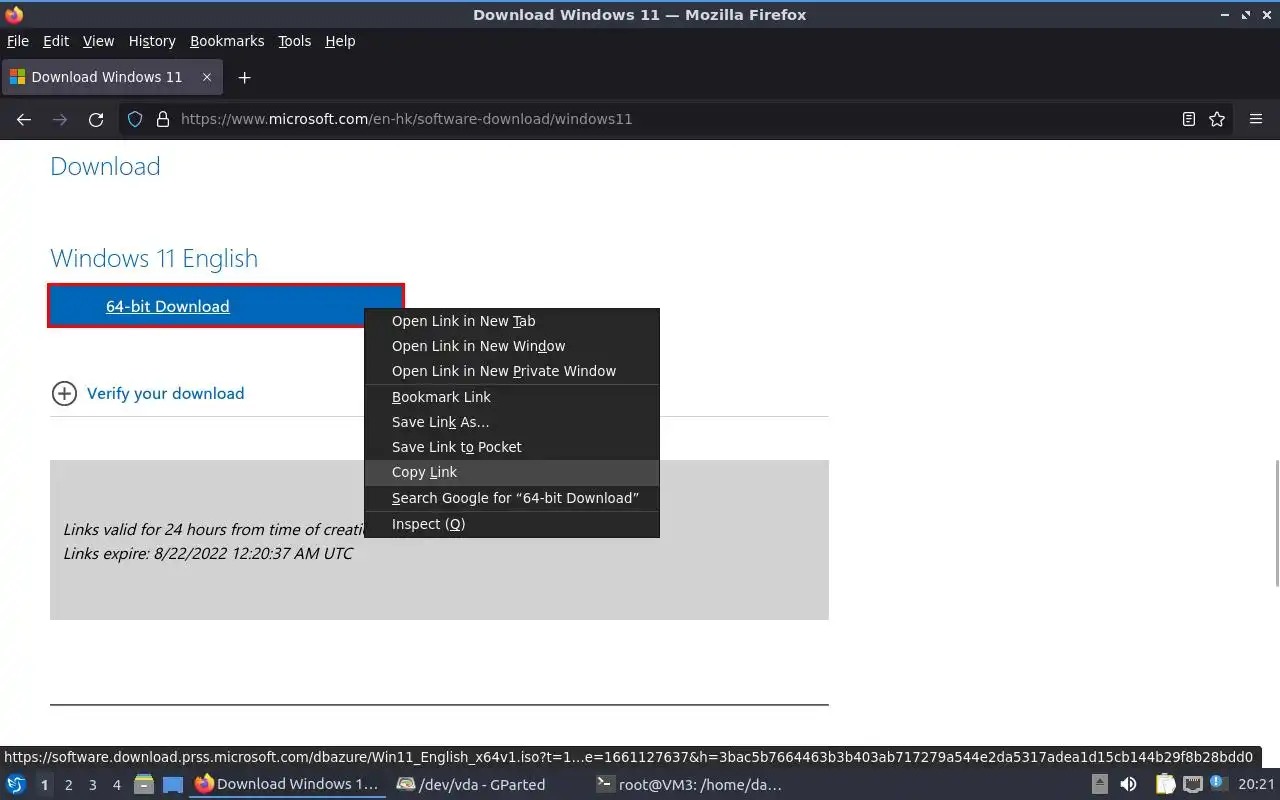
Task: Open the File menu
Action: 18,41
